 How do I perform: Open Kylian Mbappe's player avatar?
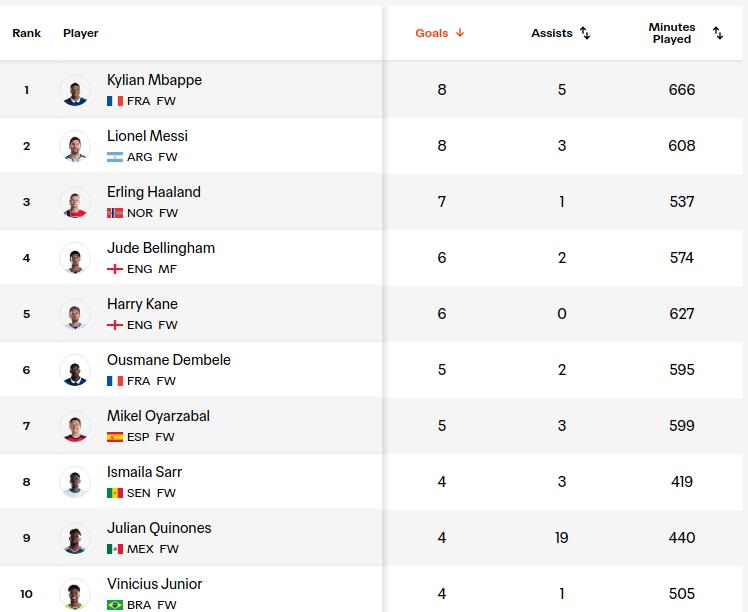(x=75, y=90)
